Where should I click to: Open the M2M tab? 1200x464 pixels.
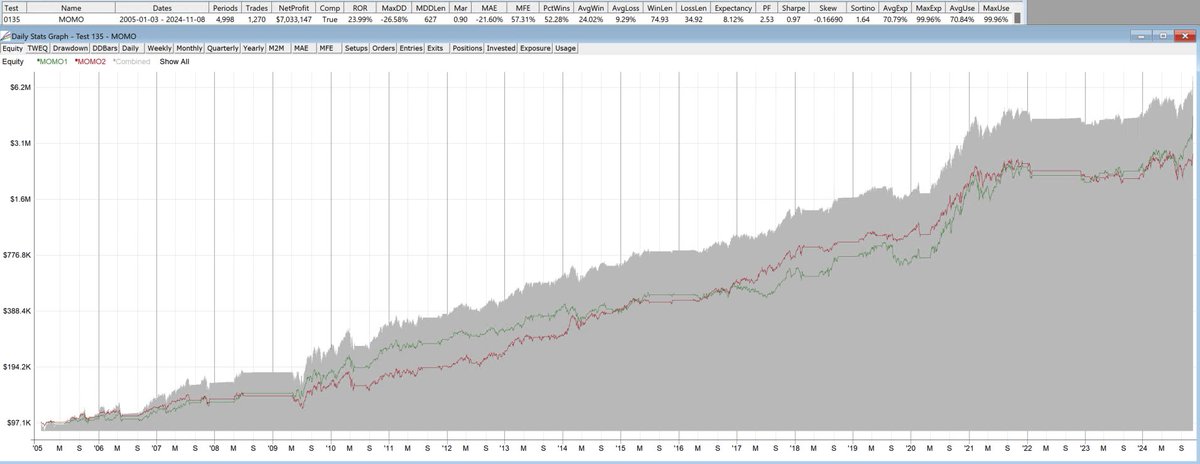279,47
